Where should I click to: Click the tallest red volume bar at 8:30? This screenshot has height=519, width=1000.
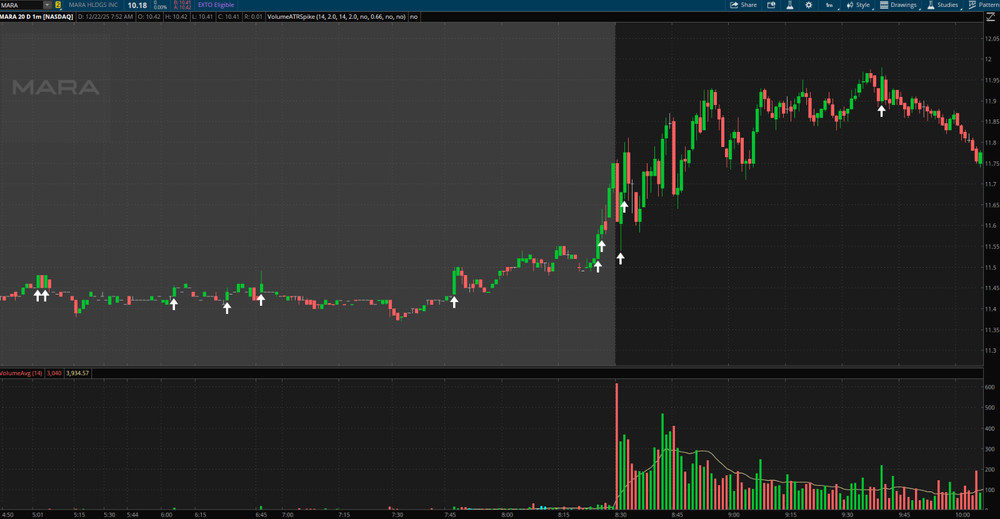point(617,446)
